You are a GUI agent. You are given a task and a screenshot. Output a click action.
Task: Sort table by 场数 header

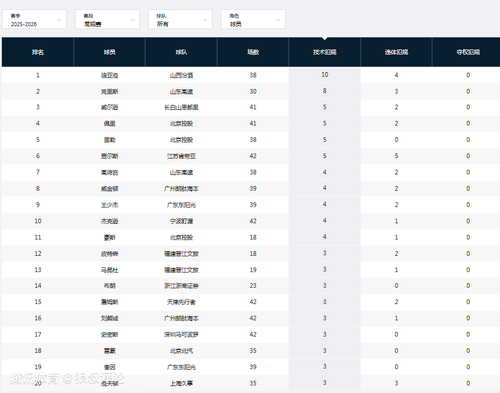coord(253,52)
